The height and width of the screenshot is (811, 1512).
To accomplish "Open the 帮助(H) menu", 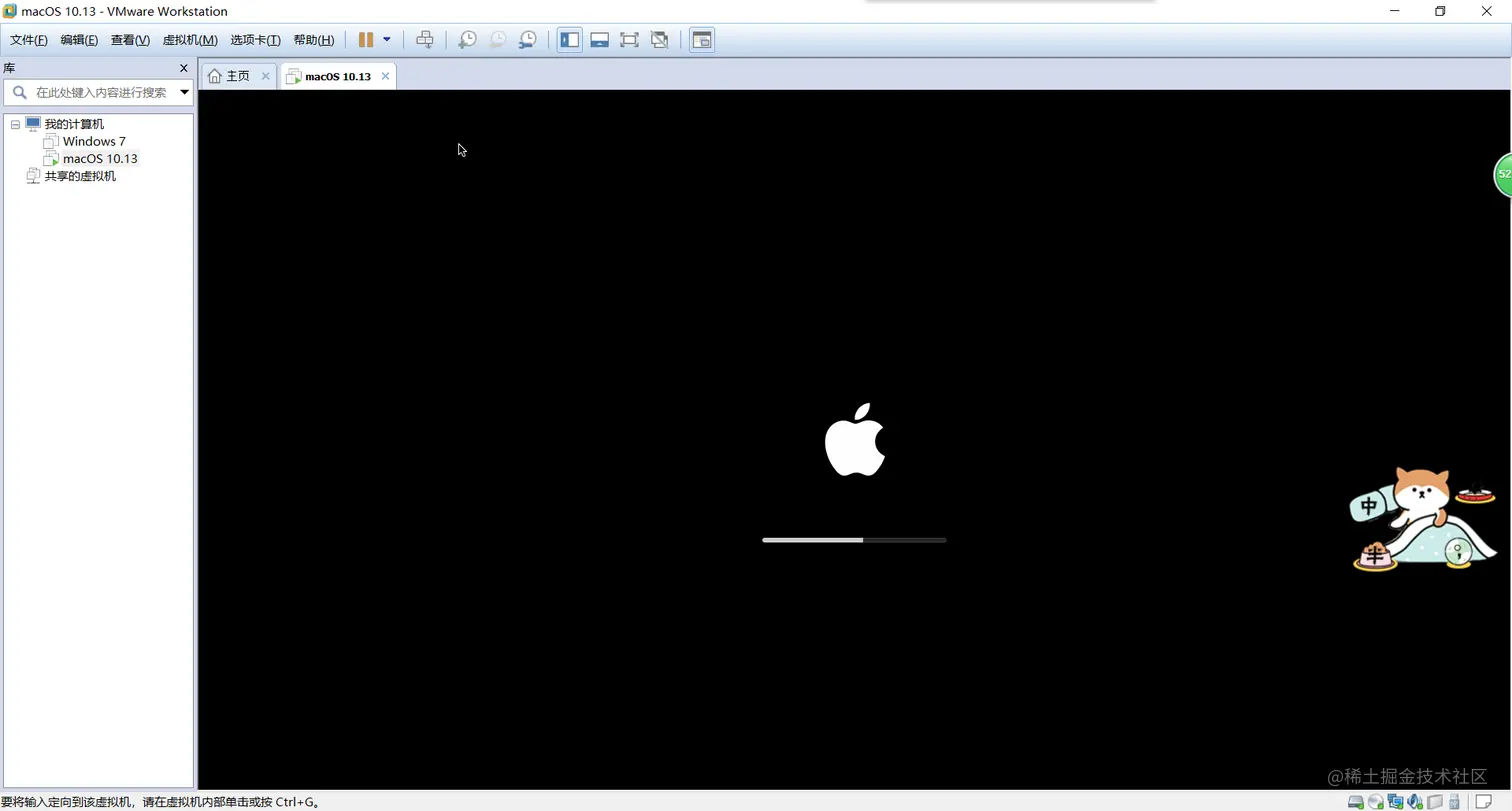I will pyautogui.click(x=314, y=40).
